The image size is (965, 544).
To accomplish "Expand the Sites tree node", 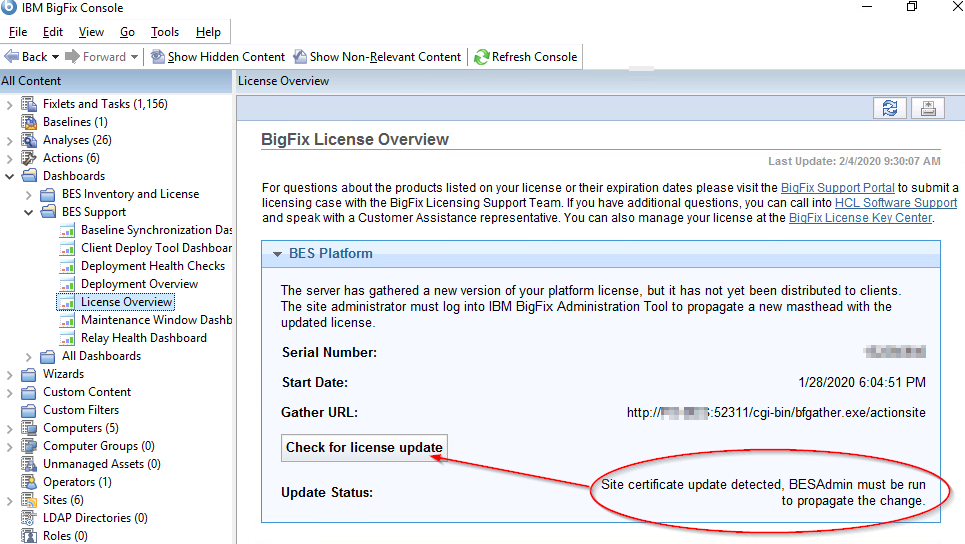I will 9,500.
